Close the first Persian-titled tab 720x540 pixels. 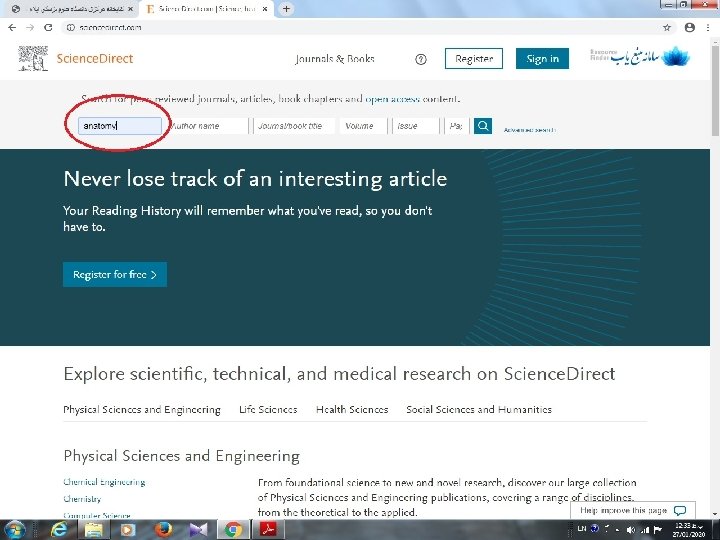point(130,9)
